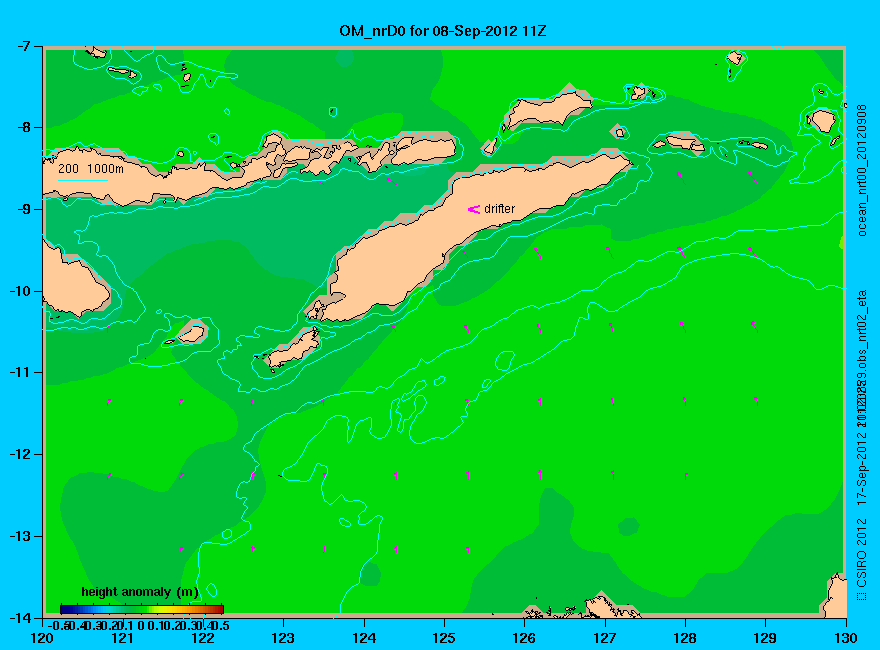880x650 pixels.
Task: Click the '-11' latitude axis label
Action: click(20, 372)
